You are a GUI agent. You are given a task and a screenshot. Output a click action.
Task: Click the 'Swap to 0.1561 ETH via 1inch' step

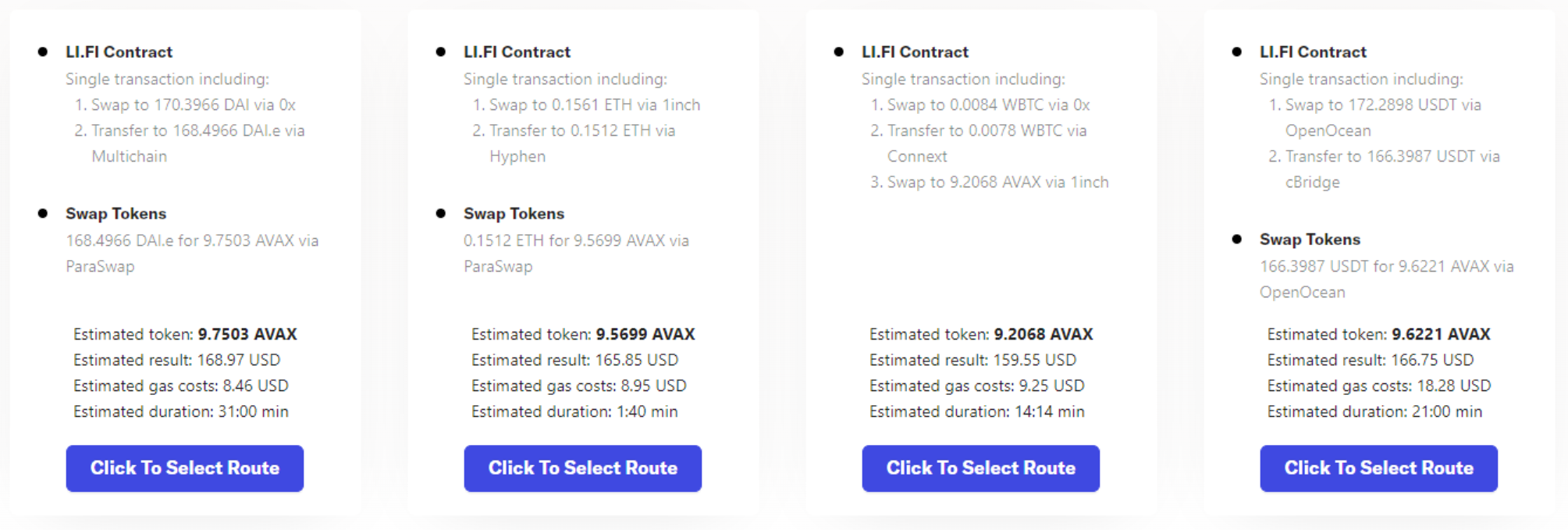(x=594, y=105)
